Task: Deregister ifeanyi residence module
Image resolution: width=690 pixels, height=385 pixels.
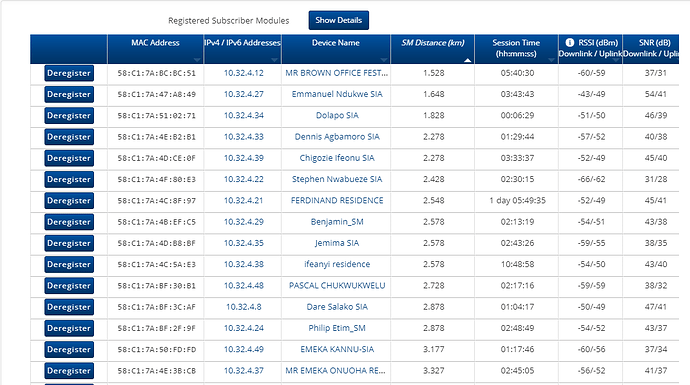Action: click(69, 264)
